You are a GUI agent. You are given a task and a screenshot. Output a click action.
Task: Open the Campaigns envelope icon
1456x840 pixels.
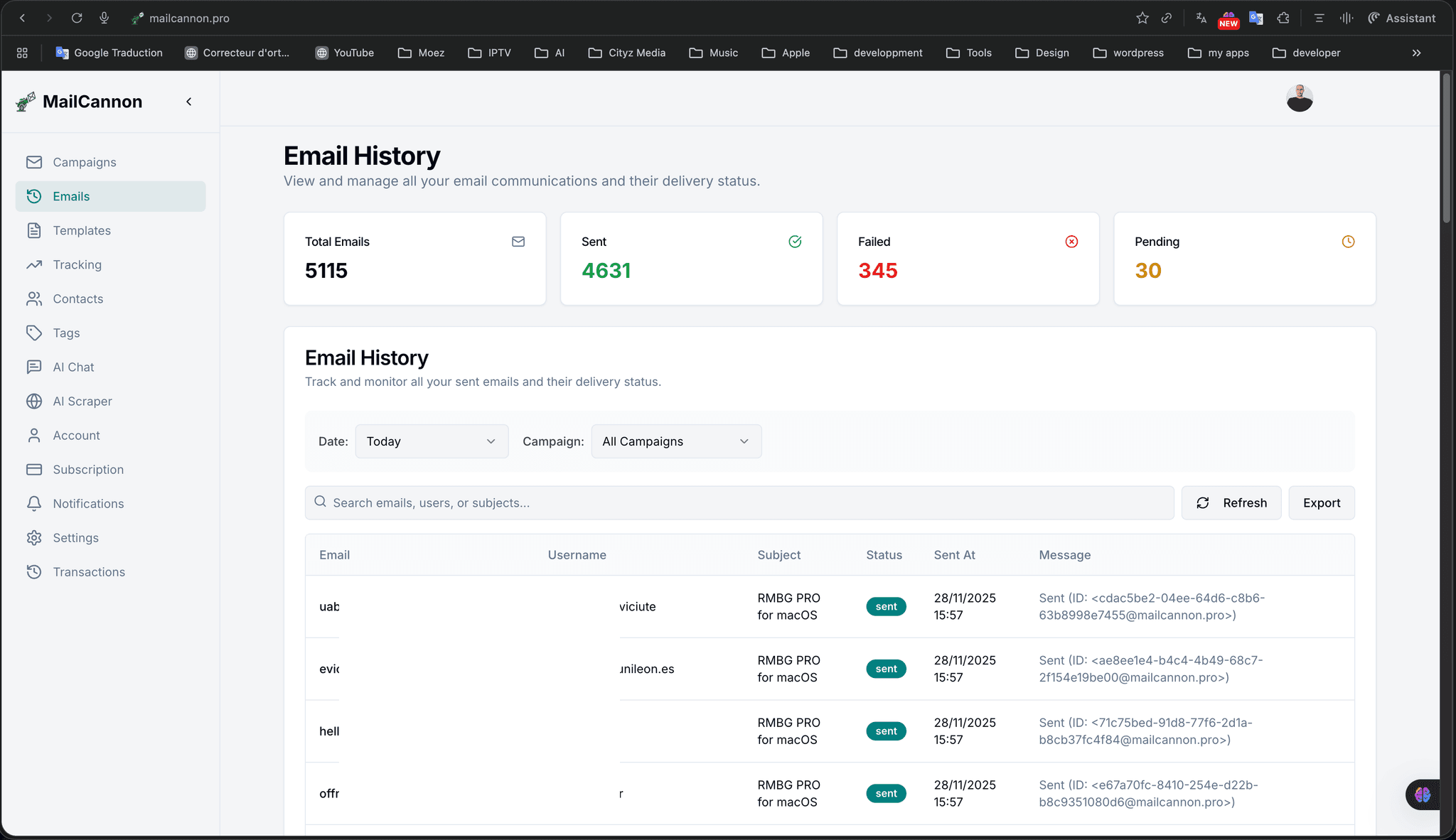34,162
